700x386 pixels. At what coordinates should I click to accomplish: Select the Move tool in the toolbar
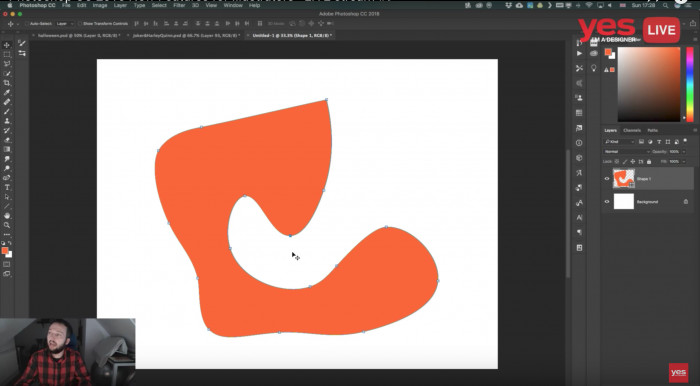tap(7, 45)
